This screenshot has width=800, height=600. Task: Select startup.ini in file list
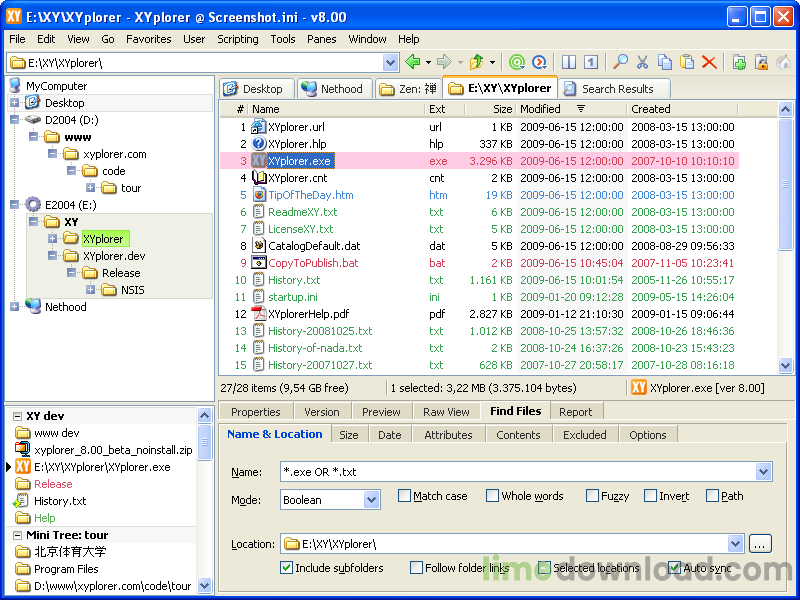coord(293,297)
